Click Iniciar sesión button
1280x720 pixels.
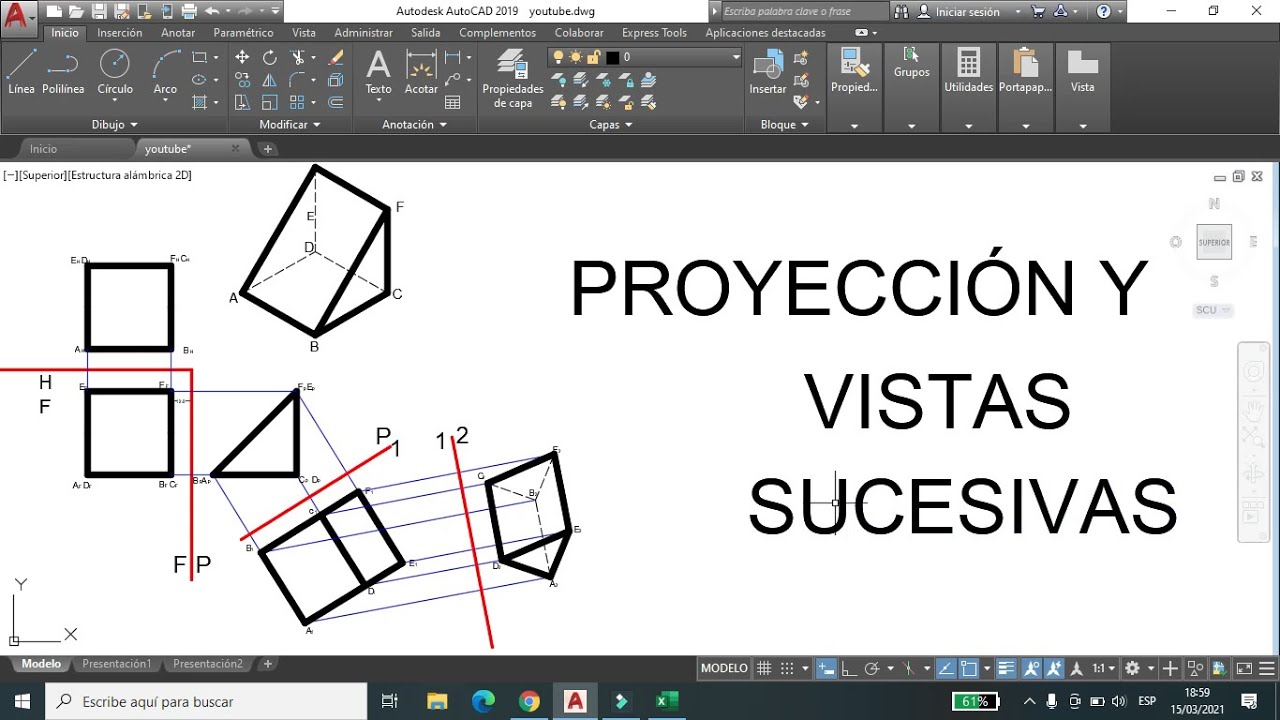click(967, 12)
